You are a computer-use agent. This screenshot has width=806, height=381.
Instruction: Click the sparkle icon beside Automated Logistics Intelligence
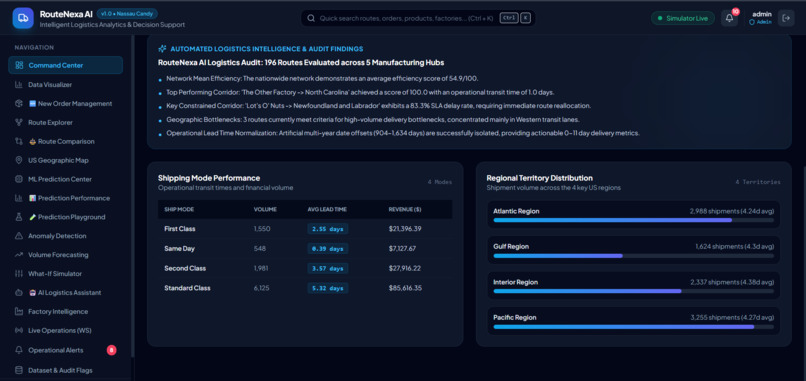[x=162, y=49]
